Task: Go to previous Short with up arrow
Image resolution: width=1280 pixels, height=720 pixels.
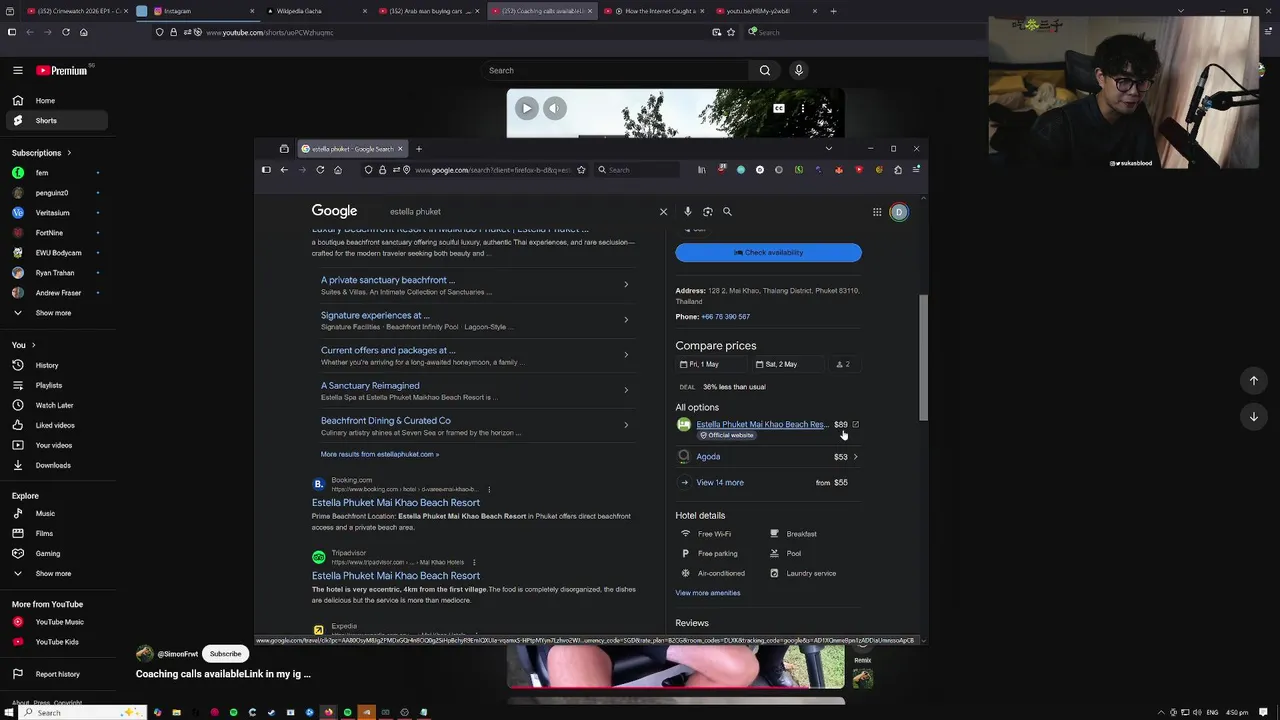Action: [1254, 380]
